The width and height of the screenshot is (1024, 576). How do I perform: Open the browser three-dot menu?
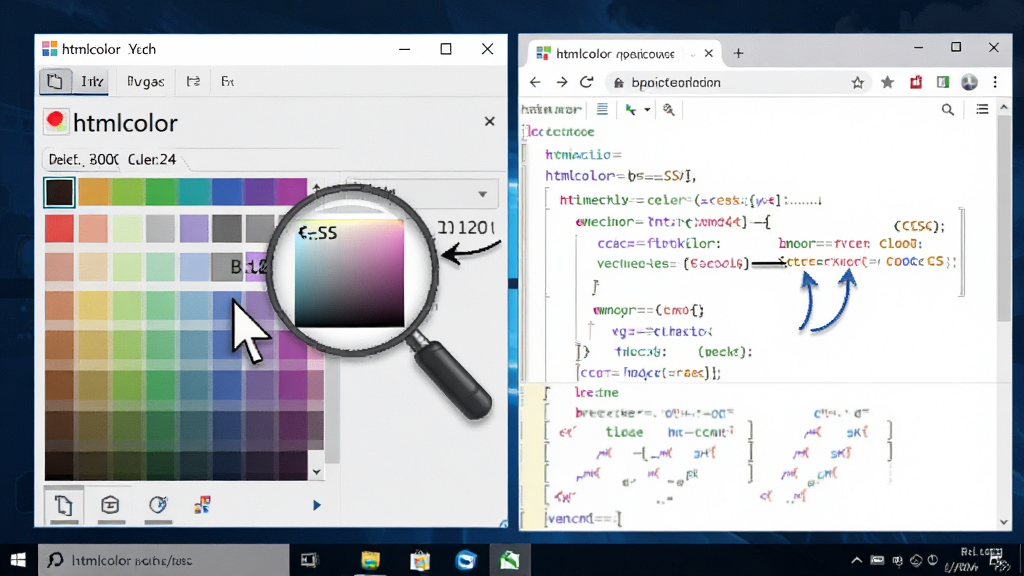pyautogui.click(x=995, y=82)
